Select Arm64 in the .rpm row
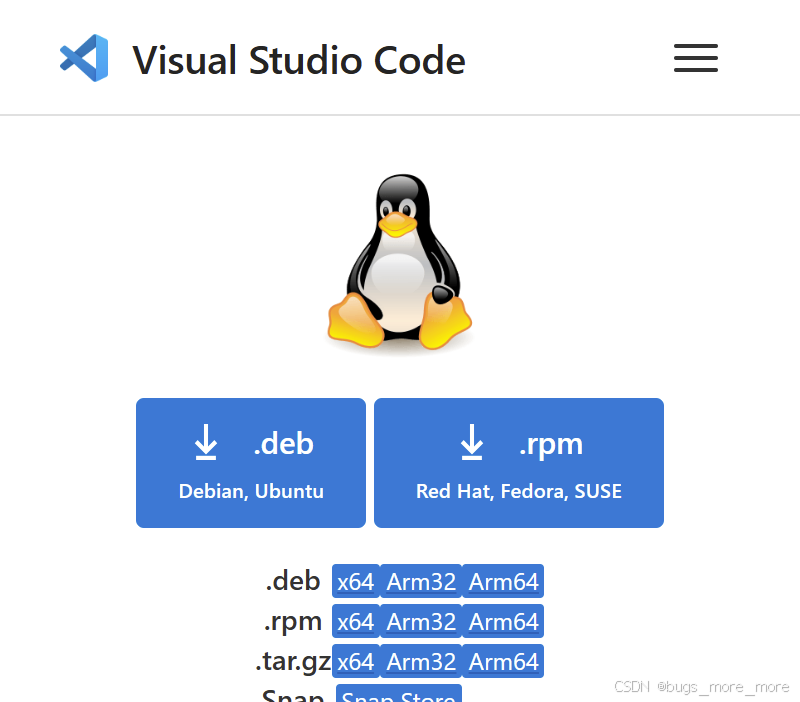This screenshot has height=702, width=800. click(x=503, y=621)
